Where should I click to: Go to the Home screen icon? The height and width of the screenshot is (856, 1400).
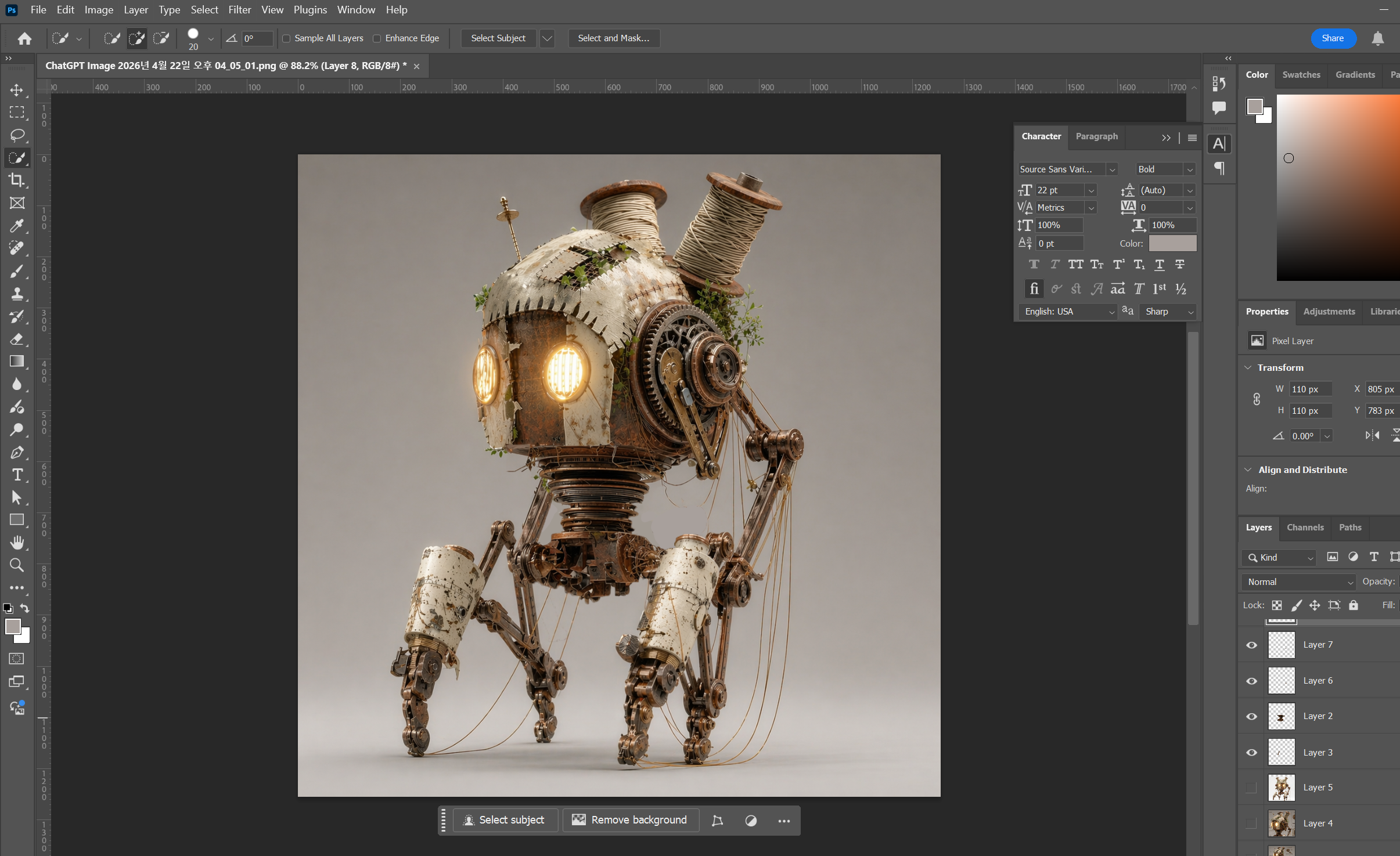[24, 38]
